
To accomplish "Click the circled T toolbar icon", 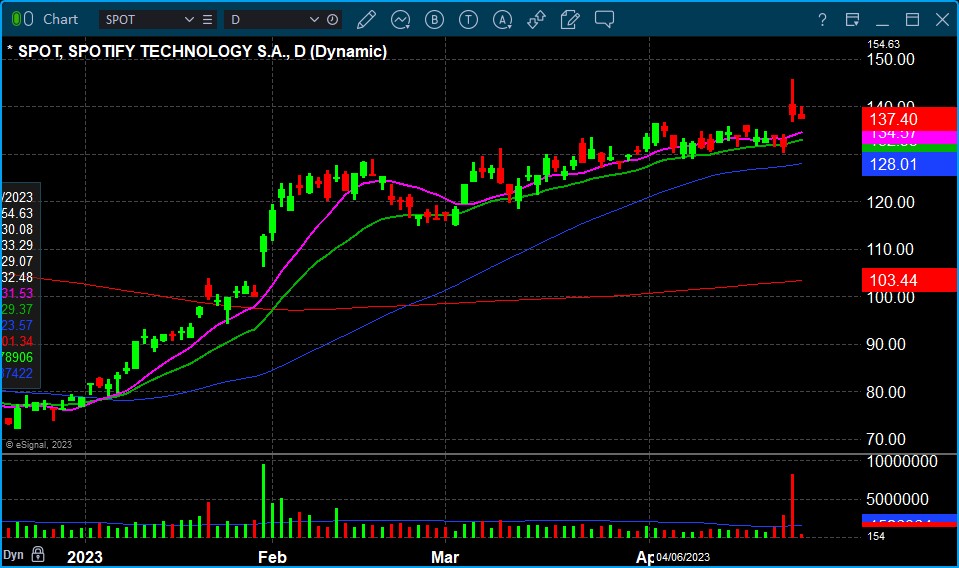I will pos(468,20).
